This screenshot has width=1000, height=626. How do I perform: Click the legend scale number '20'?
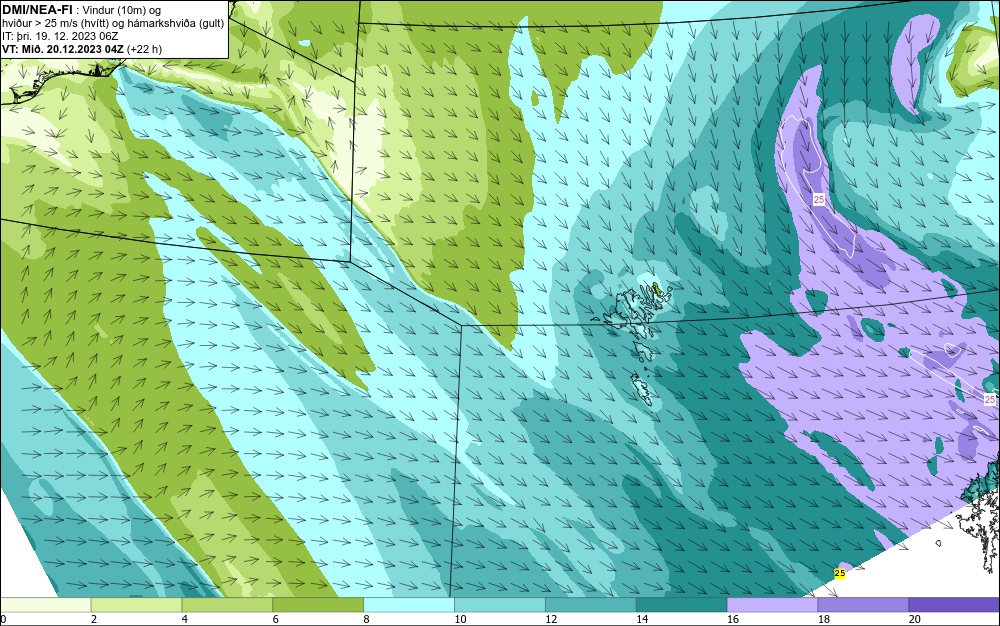point(915,619)
